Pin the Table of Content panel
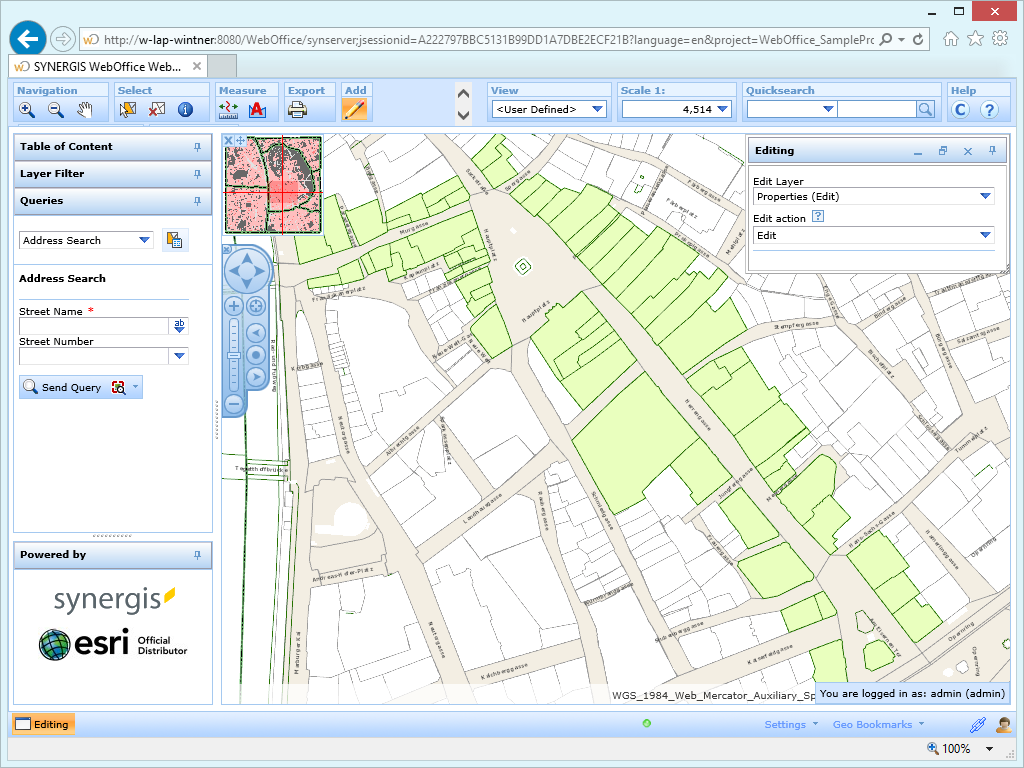This screenshot has width=1024, height=768. 199,147
